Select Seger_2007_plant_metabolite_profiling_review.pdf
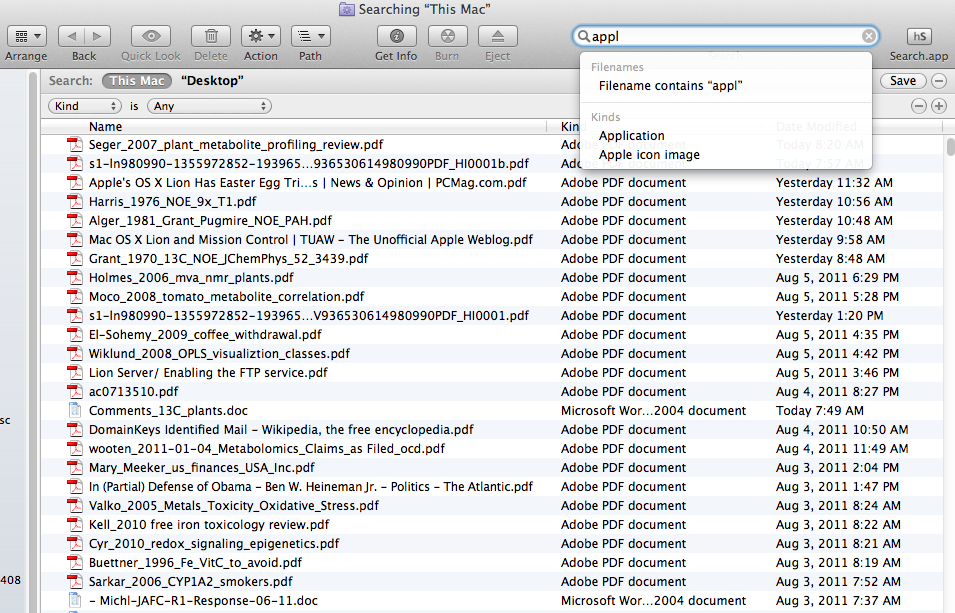This screenshot has height=613, width=955. [x=236, y=144]
